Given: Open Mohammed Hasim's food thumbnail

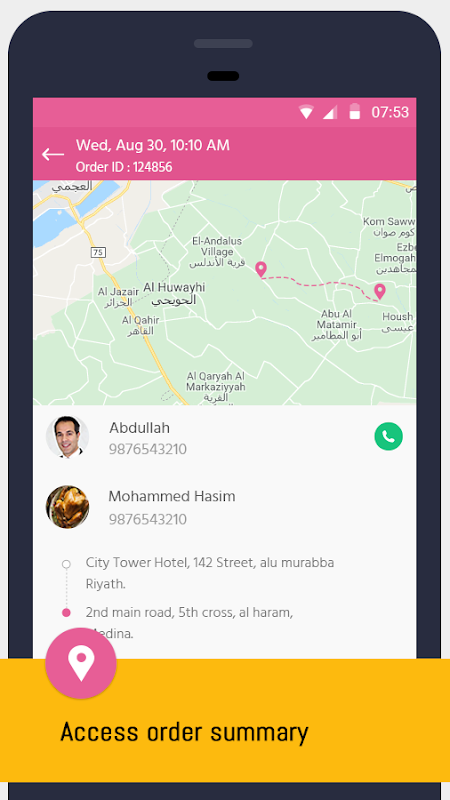Looking at the screenshot, I should click(67, 507).
